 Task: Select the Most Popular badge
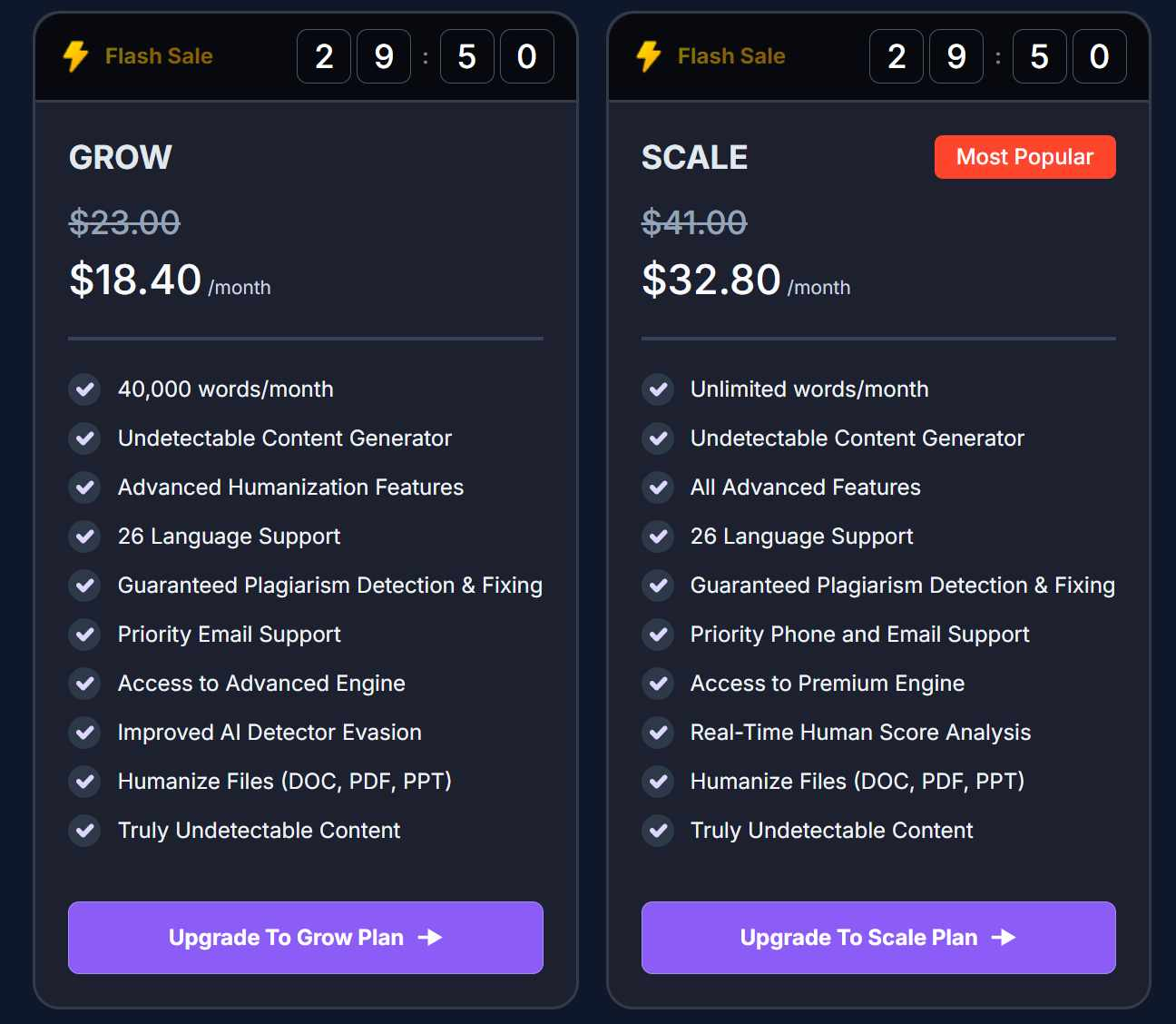(1025, 156)
